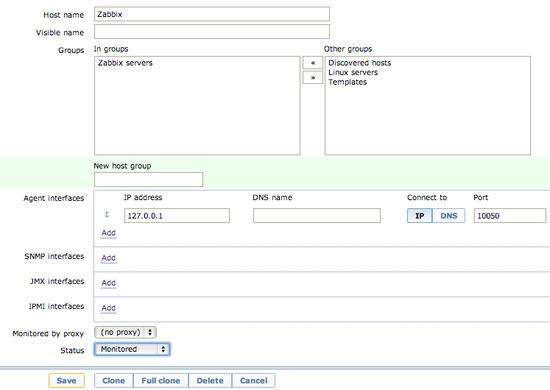The image size is (550, 390).
Task: Open the Status dropdown showing Monitored
Action: (132, 349)
